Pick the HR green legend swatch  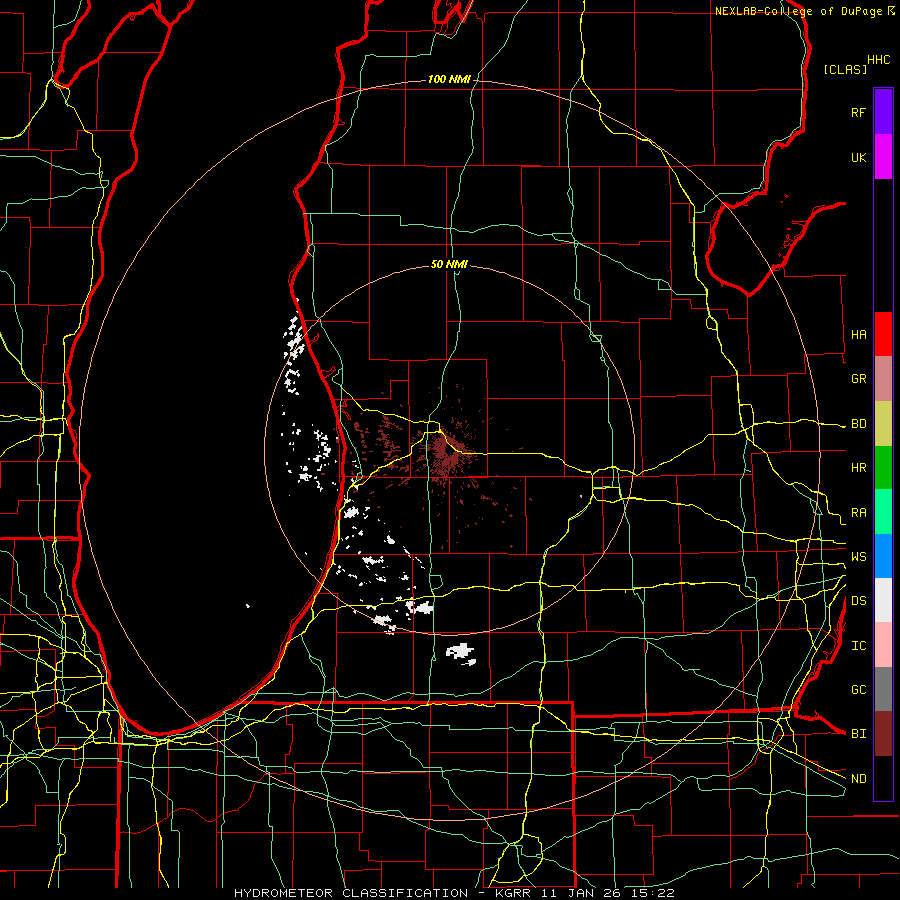(x=883, y=468)
